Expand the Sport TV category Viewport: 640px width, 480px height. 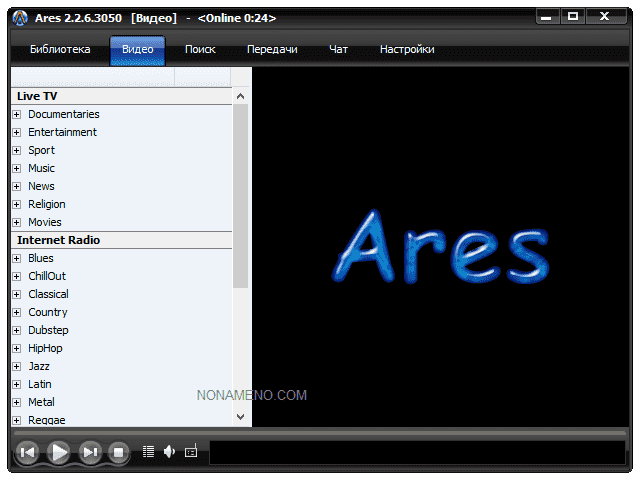coord(17,151)
